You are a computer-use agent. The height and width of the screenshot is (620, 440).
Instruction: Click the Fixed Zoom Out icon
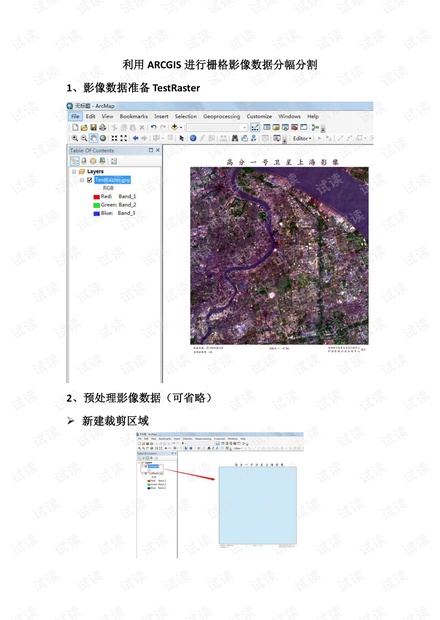pyautogui.click(x=124, y=138)
